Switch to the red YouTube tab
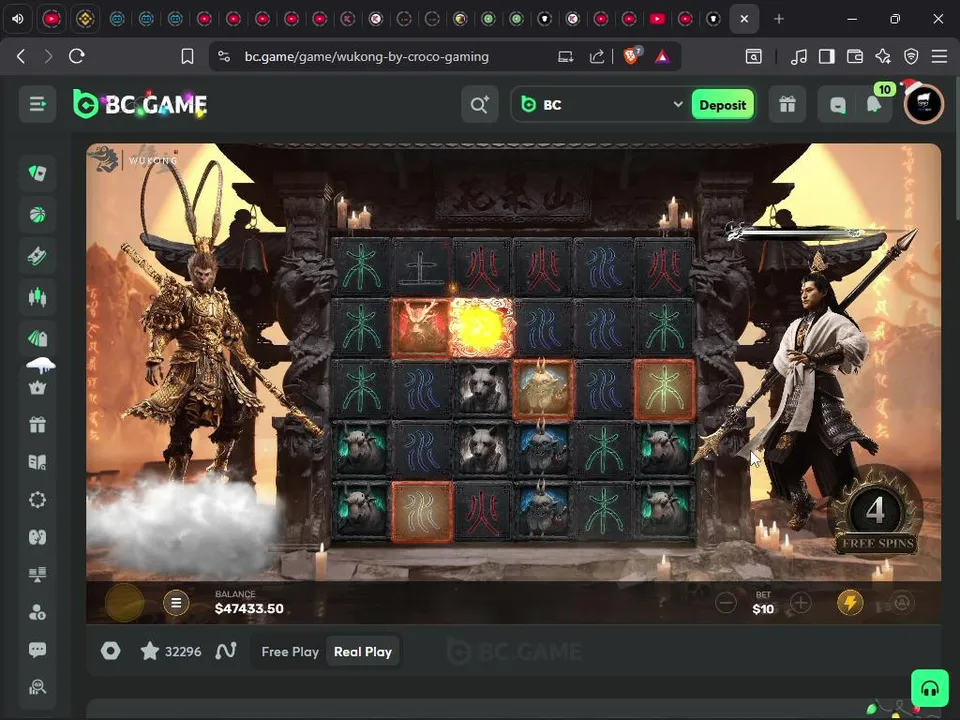Image resolution: width=960 pixels, height=720 pixels. [x=658, y=19]
